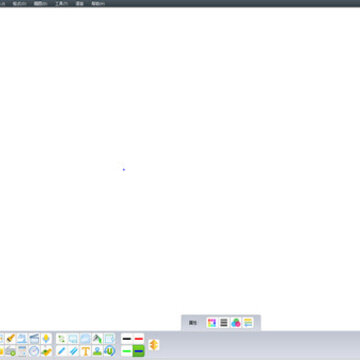Image resolution: width=360 pixels, height=360 pixels.
Task: Expand toolbar with orange up-down arrows
Action: point(154,345)
